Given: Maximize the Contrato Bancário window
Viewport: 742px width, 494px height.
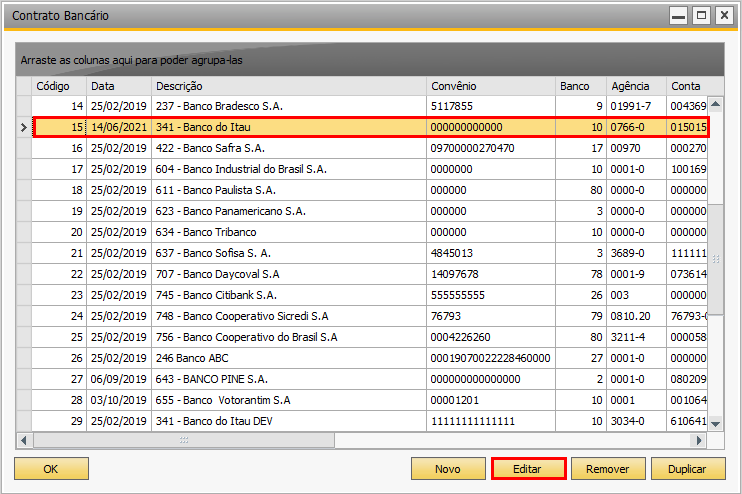Looking at the screenshot, I should (701, 16).
